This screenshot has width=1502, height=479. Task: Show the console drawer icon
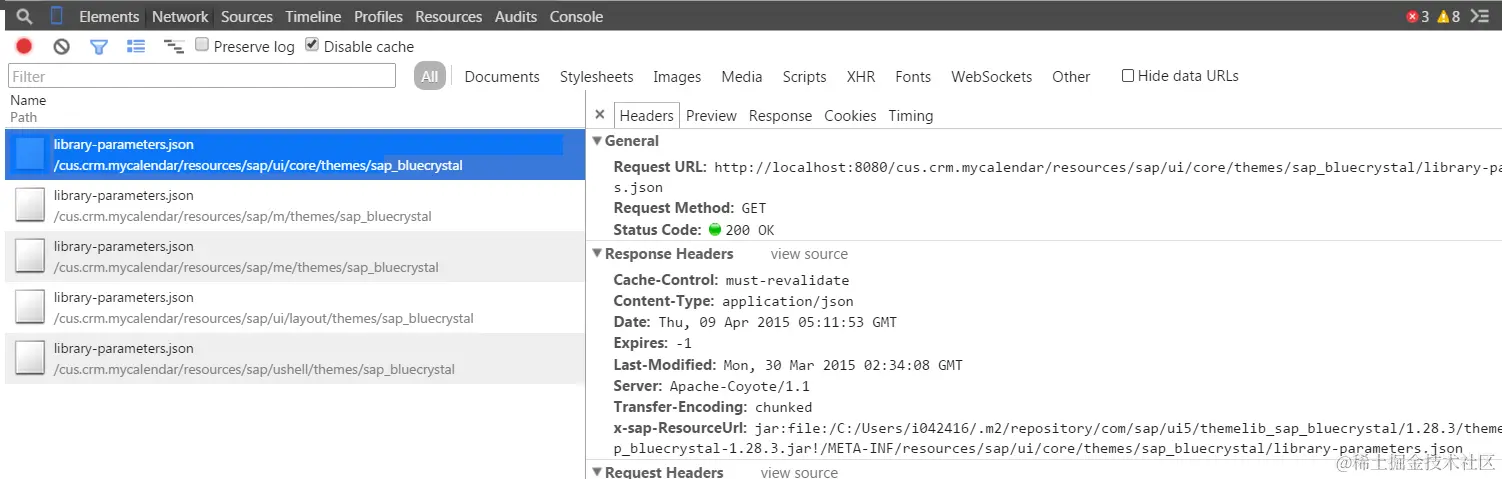pyautogui.click(x=1481, y=16)
